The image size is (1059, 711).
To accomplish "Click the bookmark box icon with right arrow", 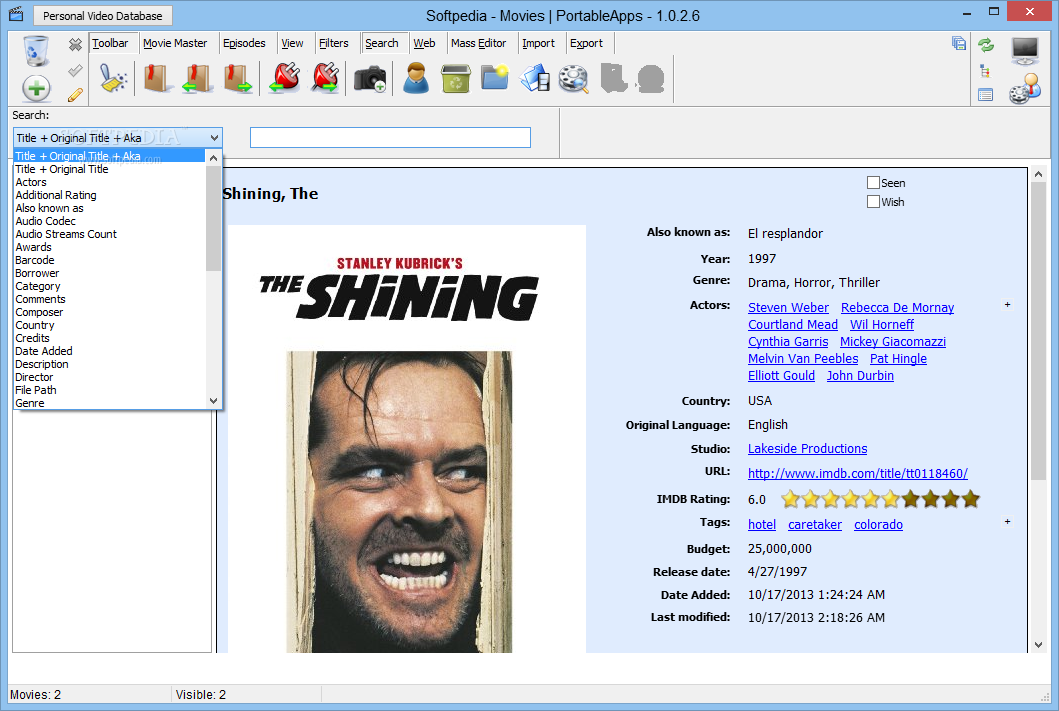I will (x=238, y=78).
